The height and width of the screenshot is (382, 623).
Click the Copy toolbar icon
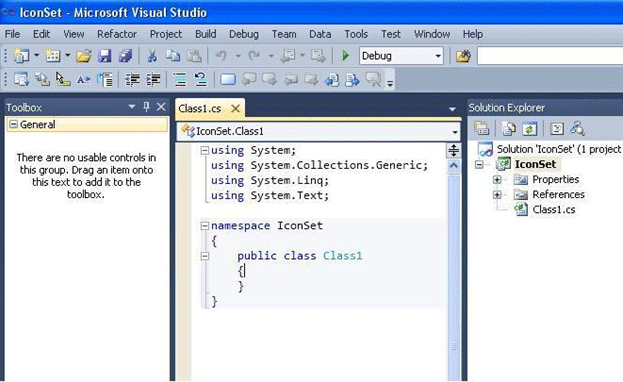pyautogui.click(x=173, y=56)
